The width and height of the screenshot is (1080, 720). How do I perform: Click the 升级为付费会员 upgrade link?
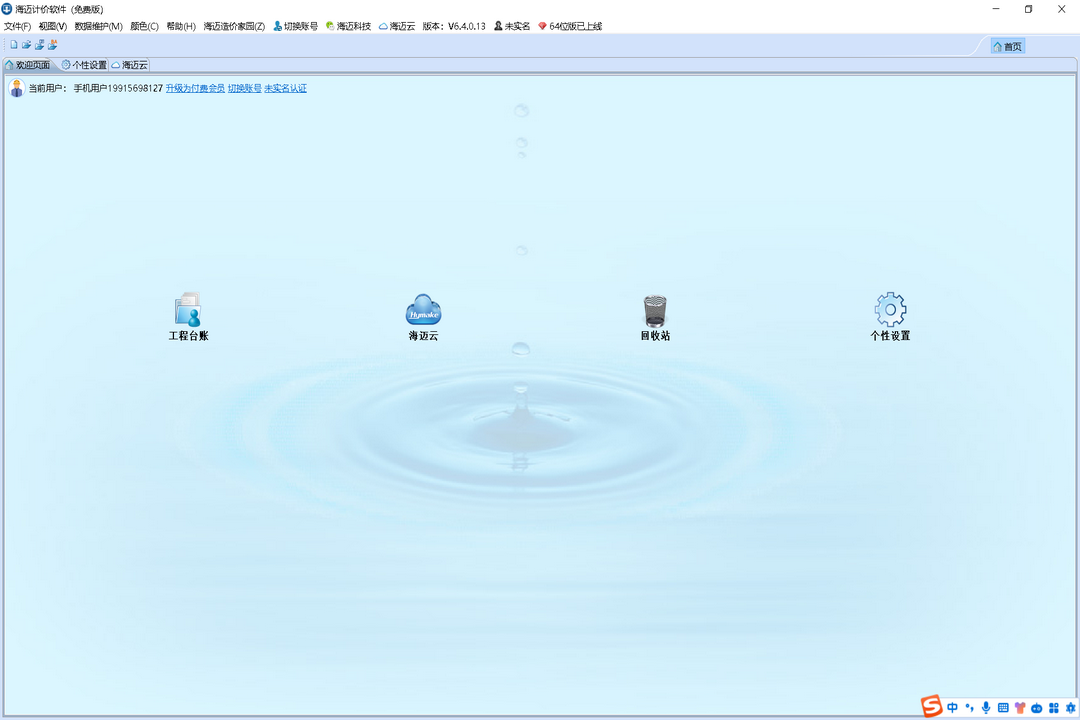(x=195, y=88)
